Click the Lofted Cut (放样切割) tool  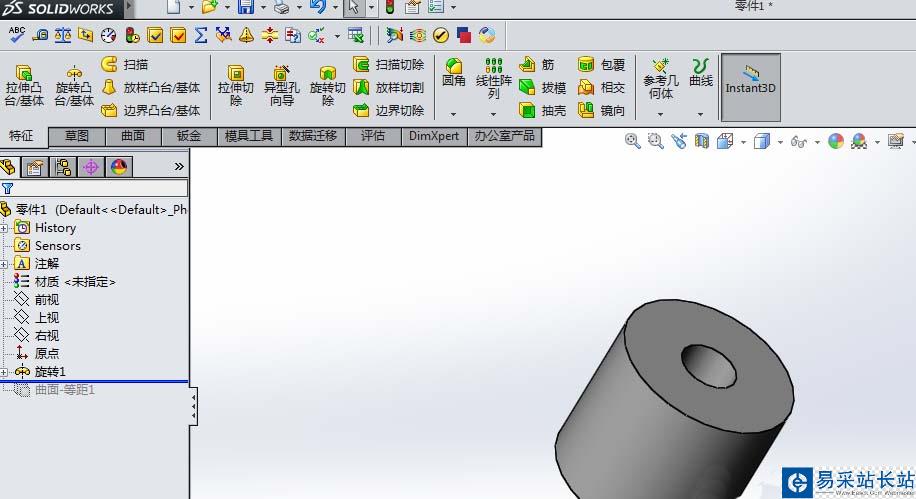coord(388,88)
